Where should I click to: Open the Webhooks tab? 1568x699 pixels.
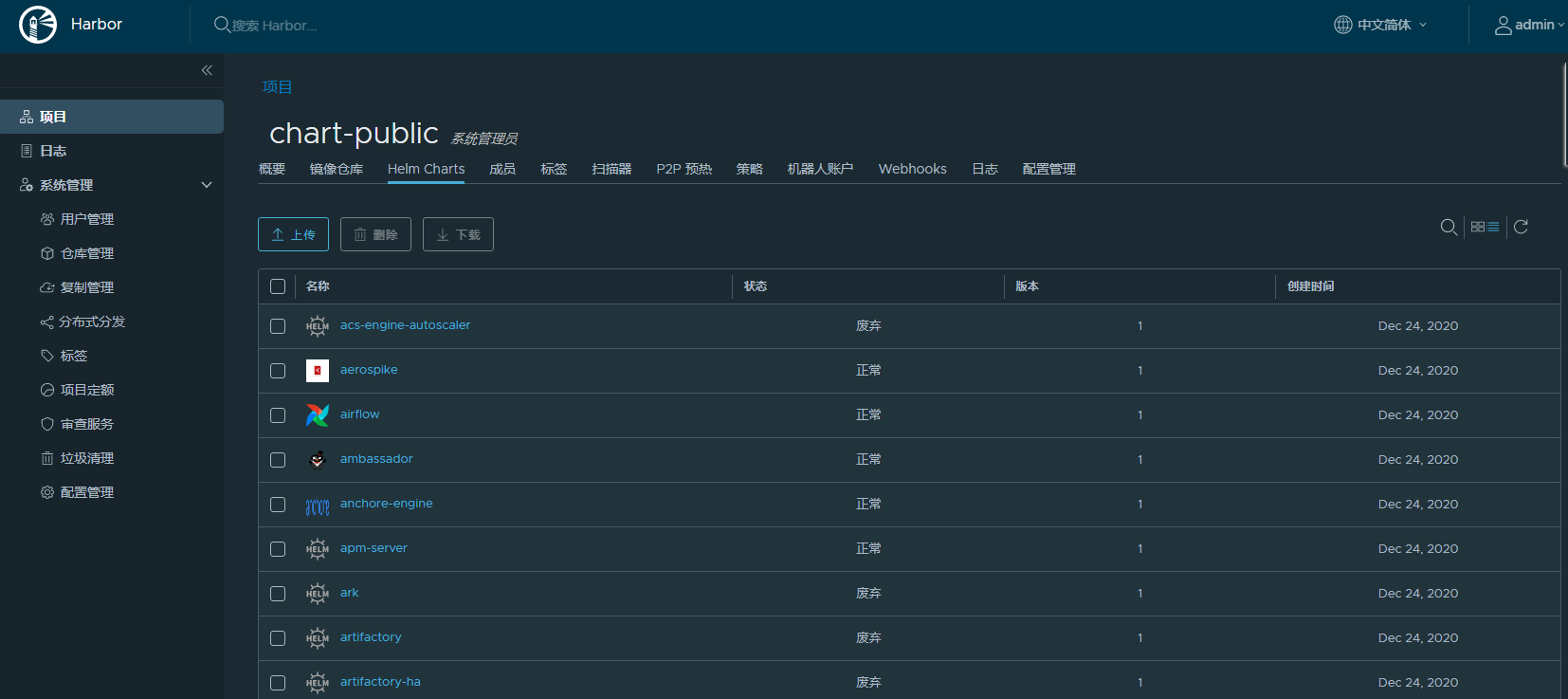[x=913, y=169]
